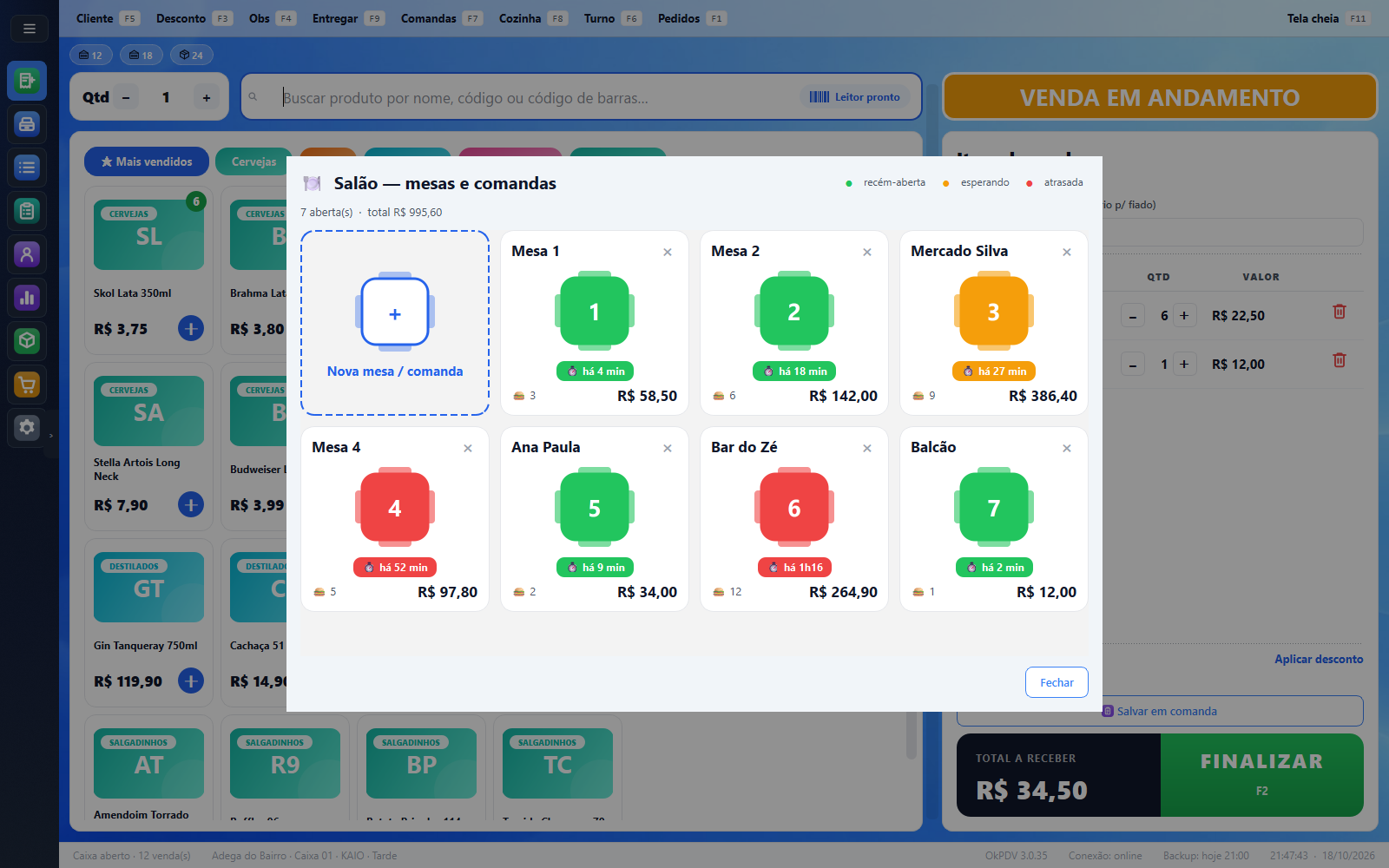Add Stella Artois Long Neck with plus icon
The width and height of the screenshot is (1389, 868).
(x=191, y=504)
